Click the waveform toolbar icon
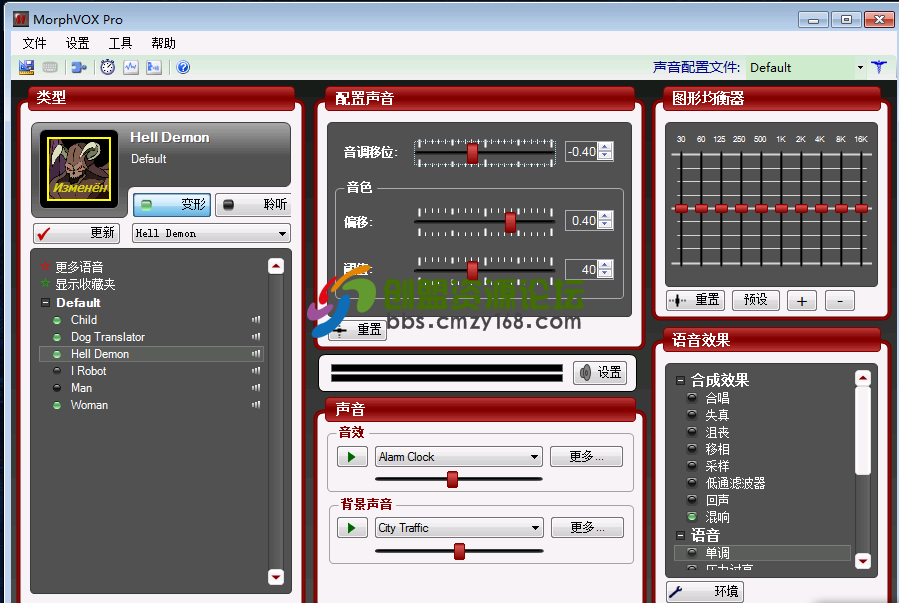 coord(131,67)
